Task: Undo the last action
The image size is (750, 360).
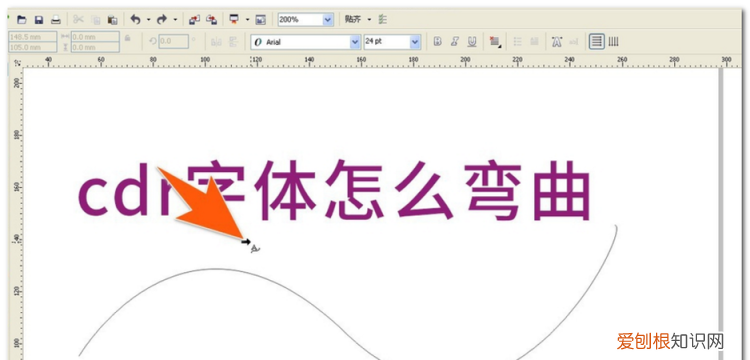Action: tap(136, 20)
